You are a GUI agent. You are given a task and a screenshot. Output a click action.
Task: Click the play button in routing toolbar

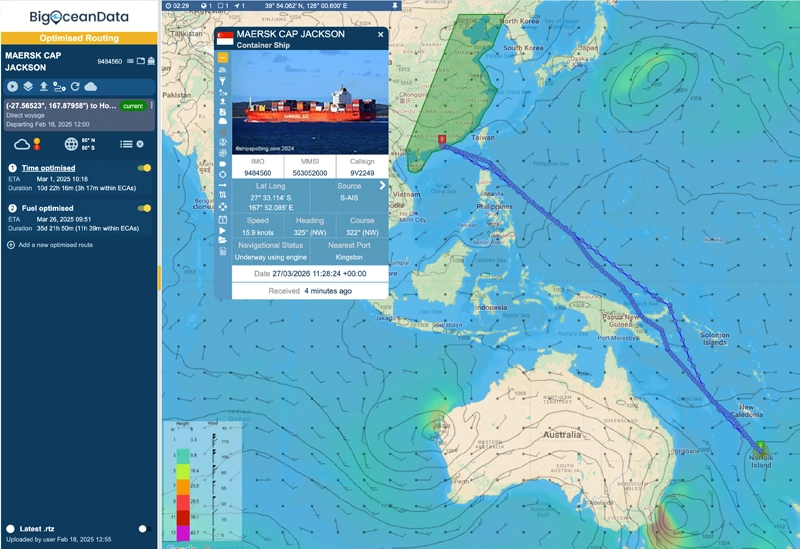tap(13, 87)
